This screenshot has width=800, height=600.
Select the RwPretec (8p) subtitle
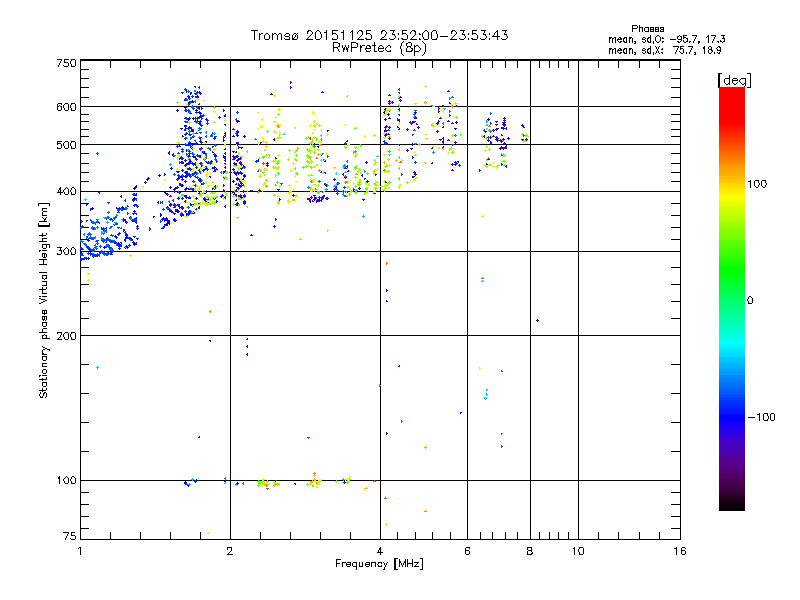(379, 47)
